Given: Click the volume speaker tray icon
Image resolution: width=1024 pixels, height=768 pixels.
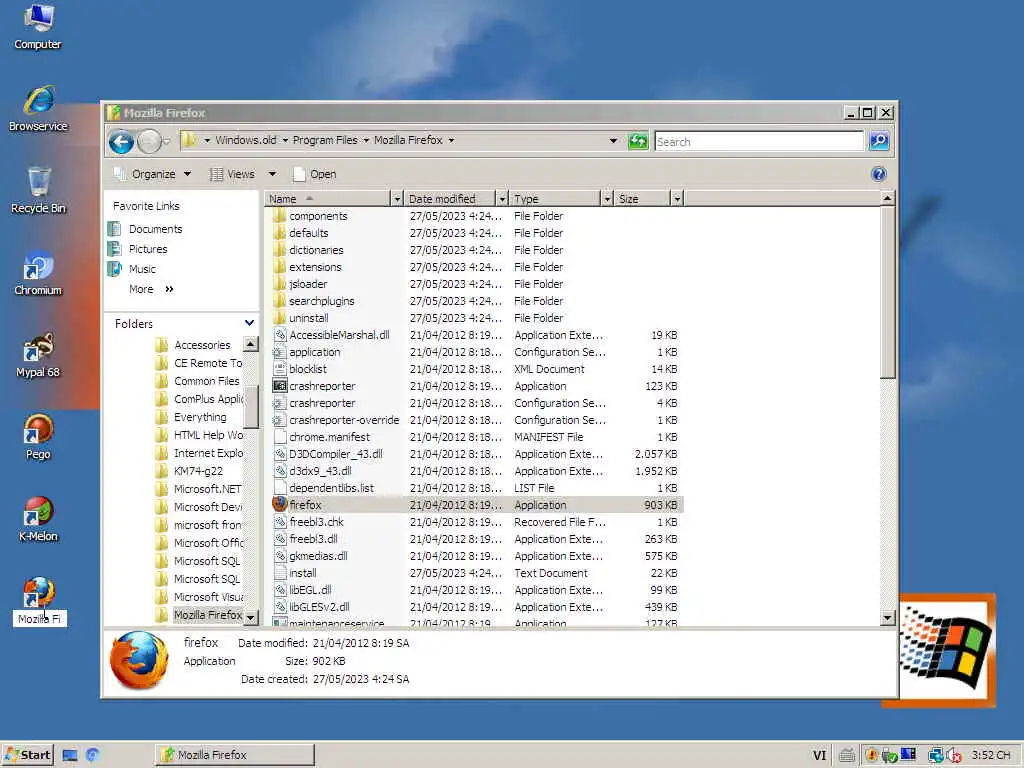Looking at the screenshot, I should [x=953, y=756].
